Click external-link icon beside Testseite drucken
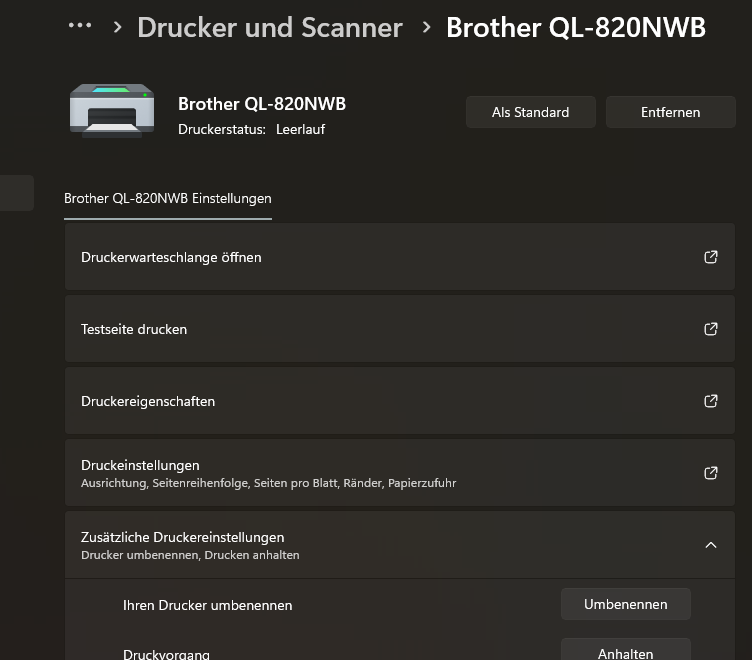The width and height of the screenshot is (752, 660). click(x=711, y=329)
